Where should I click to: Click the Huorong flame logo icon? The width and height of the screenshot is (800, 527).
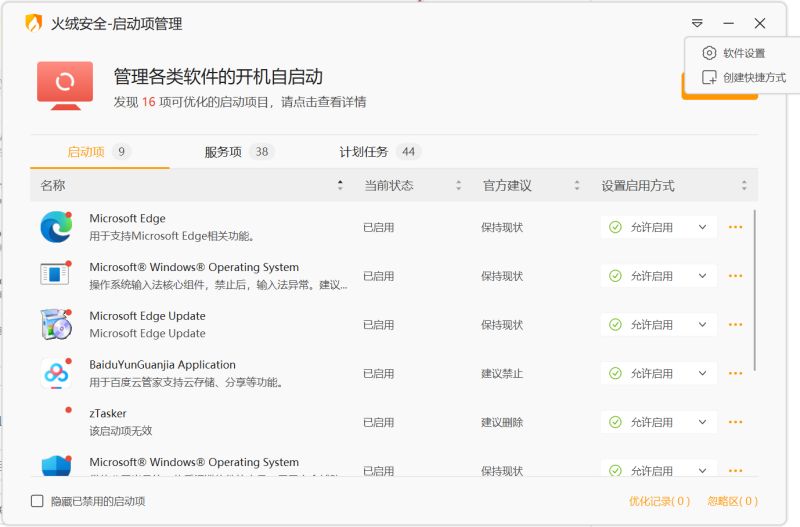(x=34, y=23)
